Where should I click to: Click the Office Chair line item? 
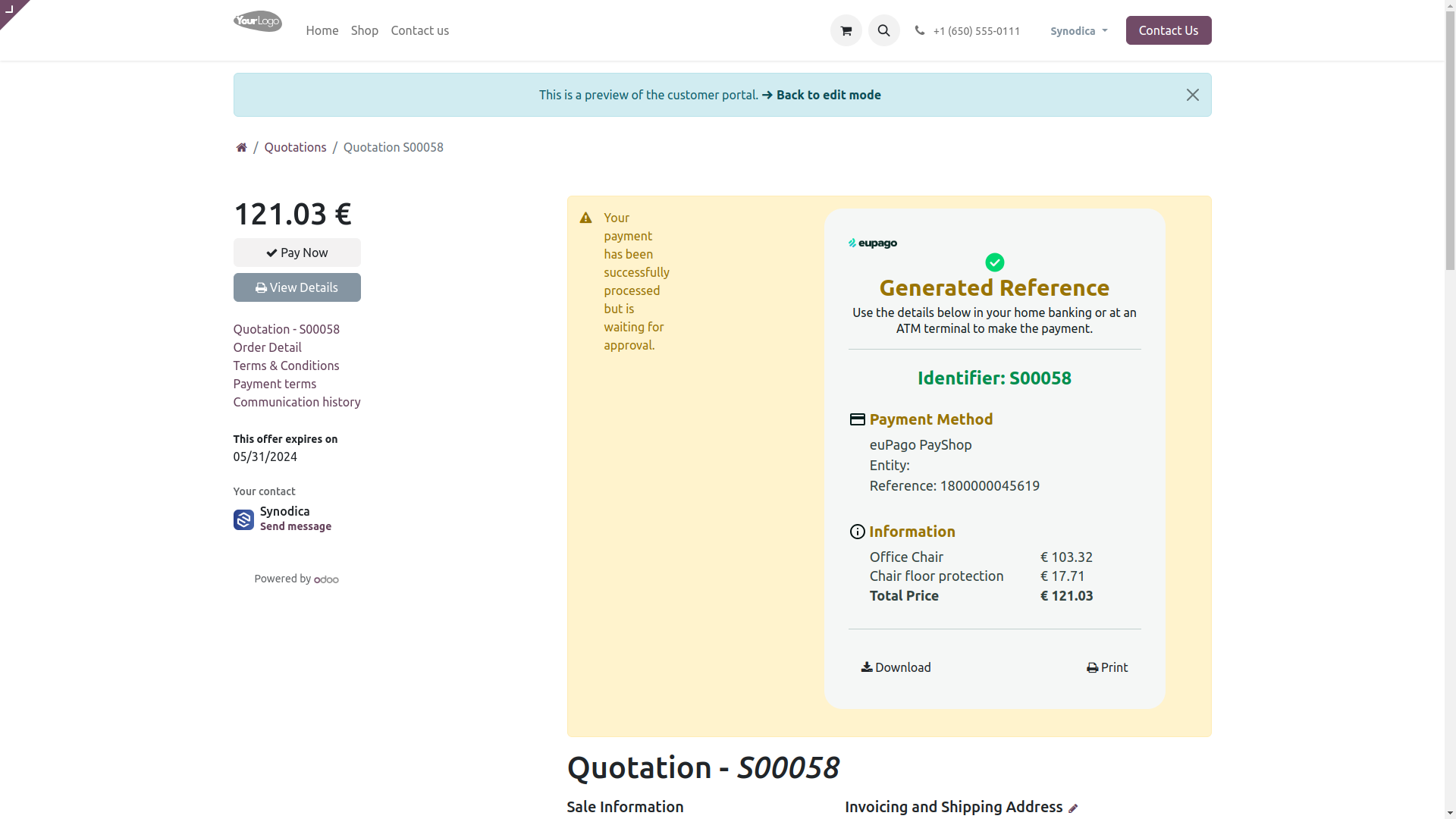coord(906,557)
